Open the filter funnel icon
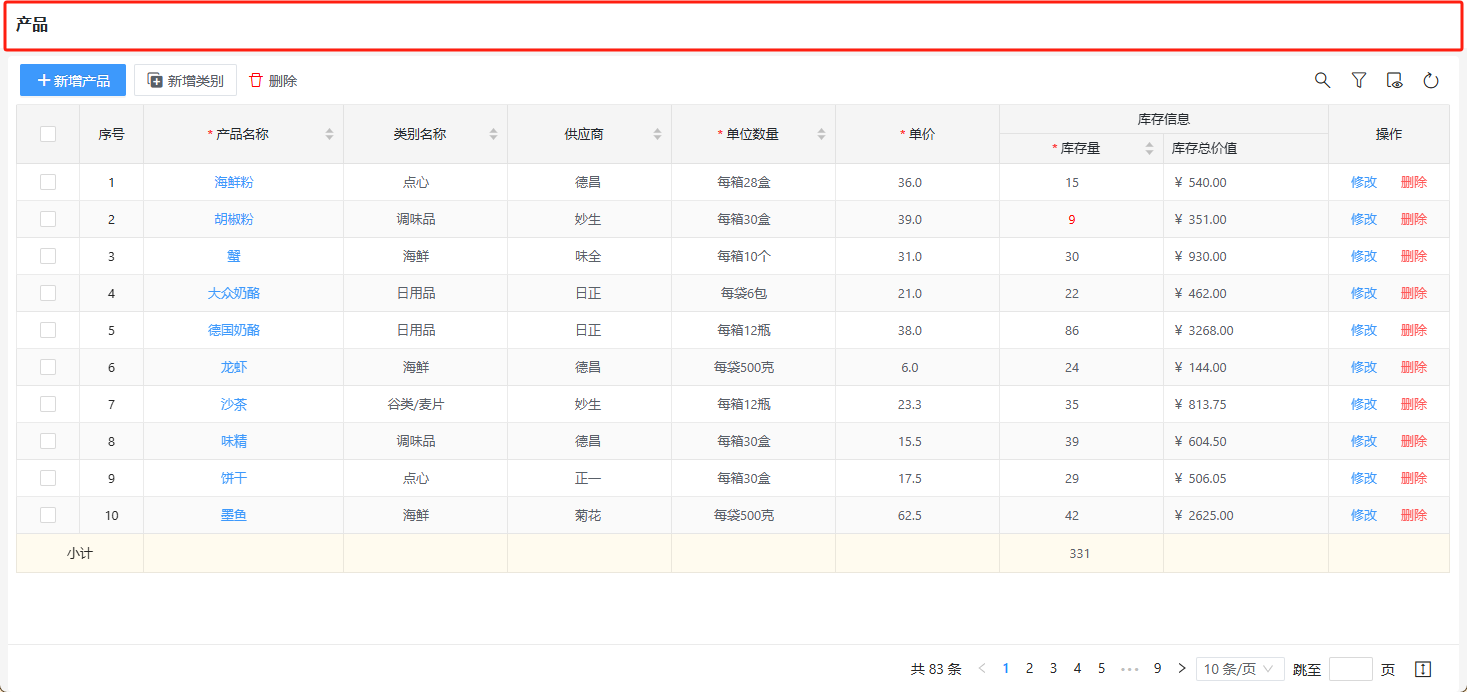This screenshot has height=692, width=1467. click(1359, 80)
